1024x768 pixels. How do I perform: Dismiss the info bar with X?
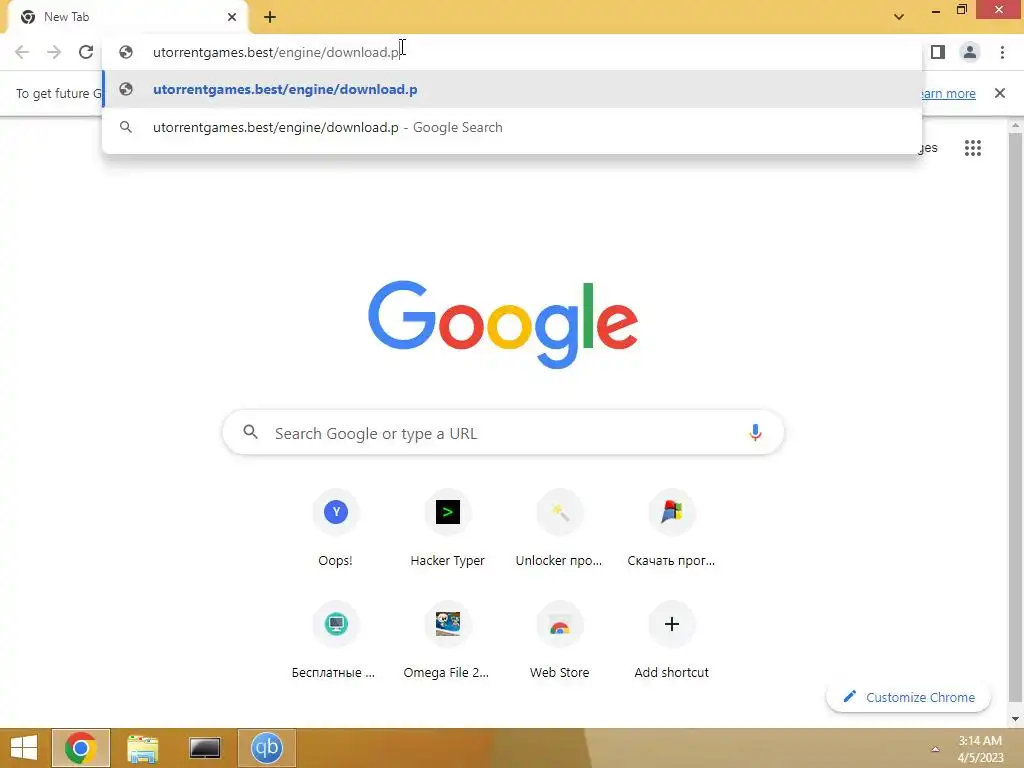[x=1000, y=93]
